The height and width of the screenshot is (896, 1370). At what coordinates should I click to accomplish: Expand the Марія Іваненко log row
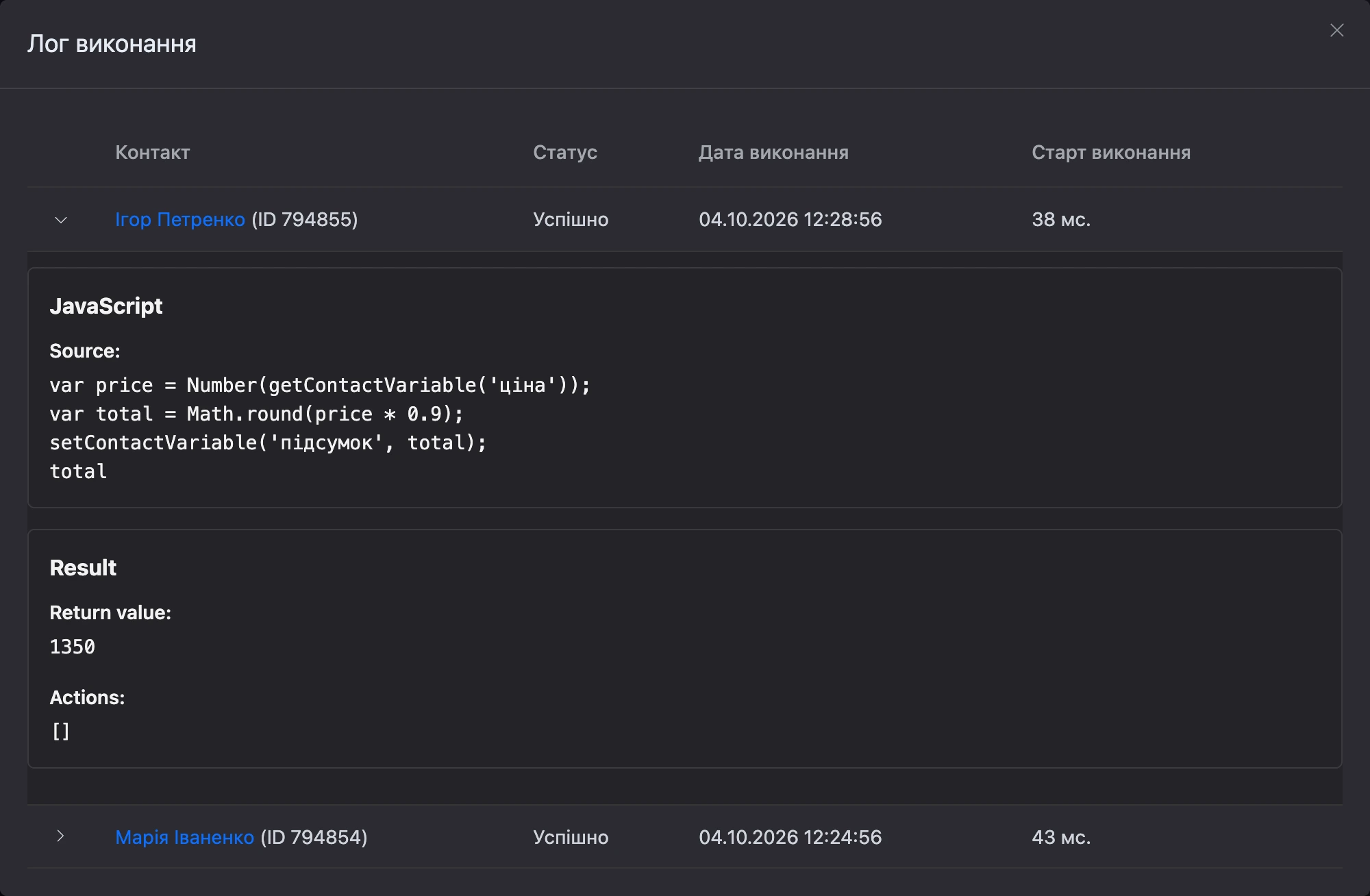tap(61, 836)
